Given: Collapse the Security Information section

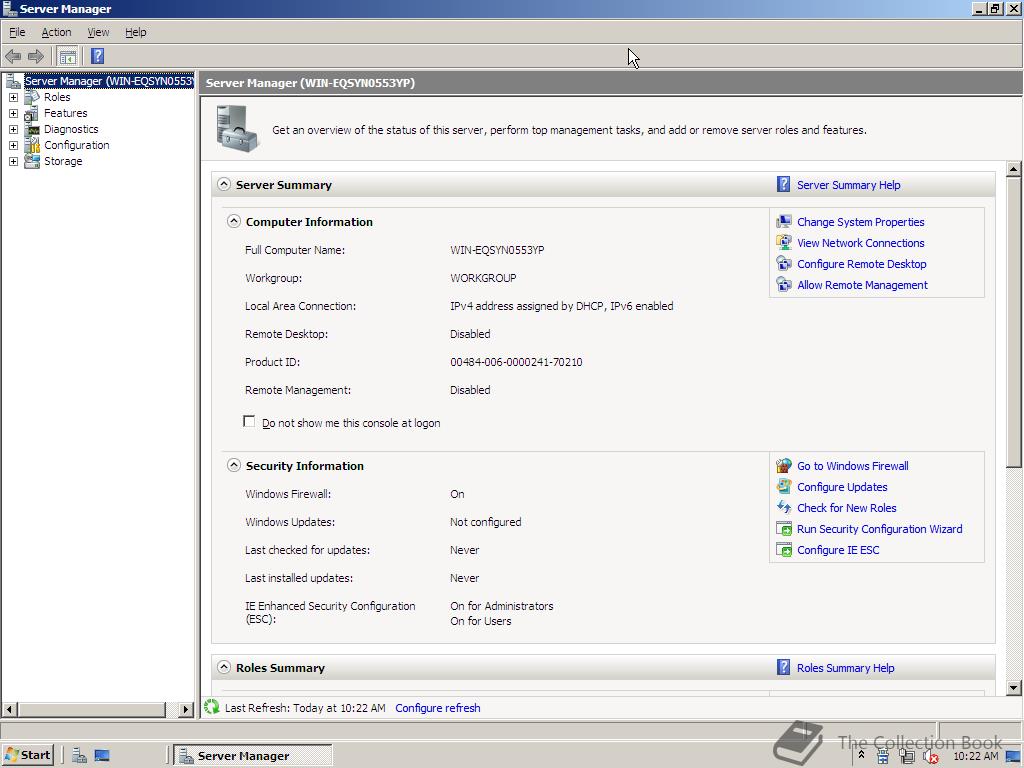Looking at the screenshot, I should coord(234,465).
